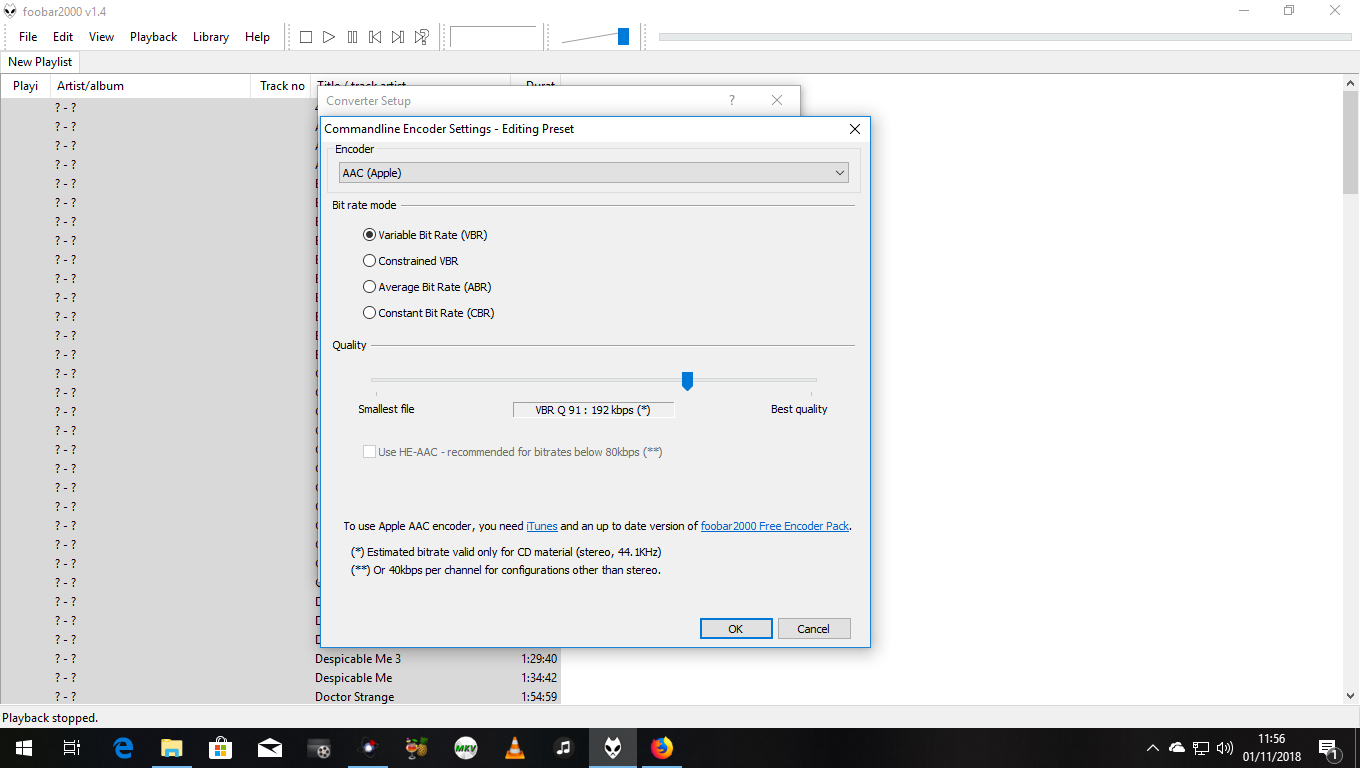This screenshot has width=1360, height=768.
Task: Click the Quality slider handle
Action: coord(687,380)
